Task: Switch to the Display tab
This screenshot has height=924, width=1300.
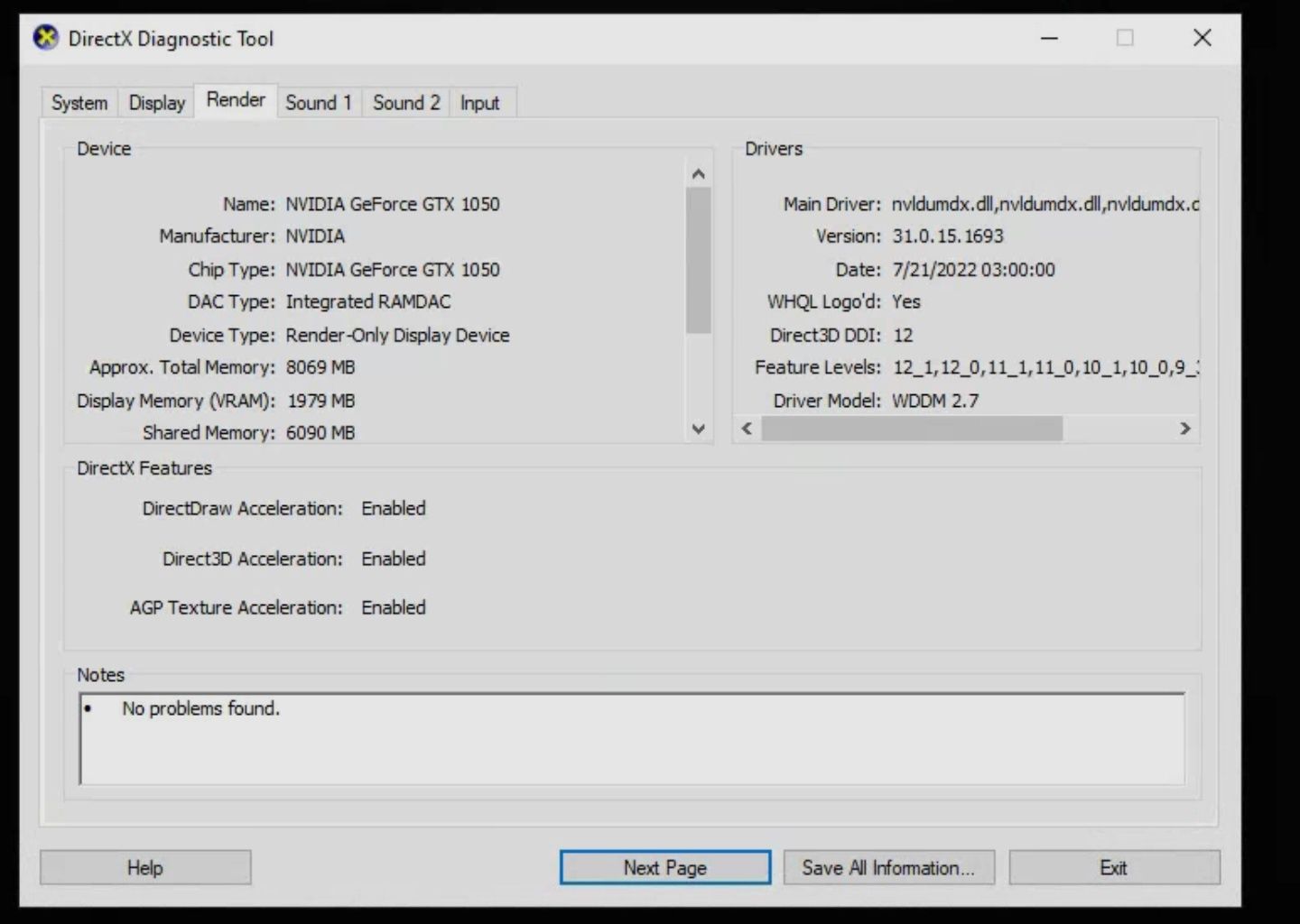Action: point(156,103)
